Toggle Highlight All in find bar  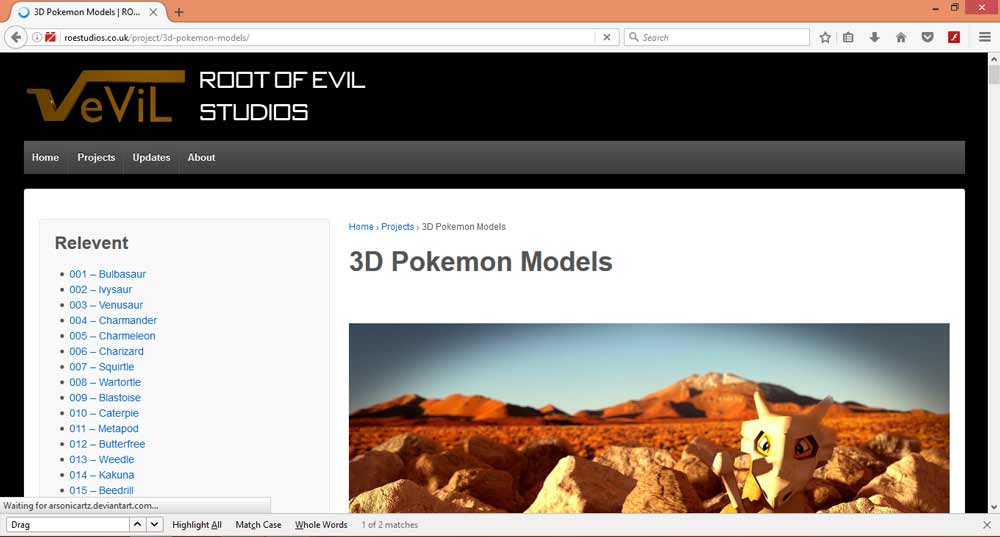197,525
